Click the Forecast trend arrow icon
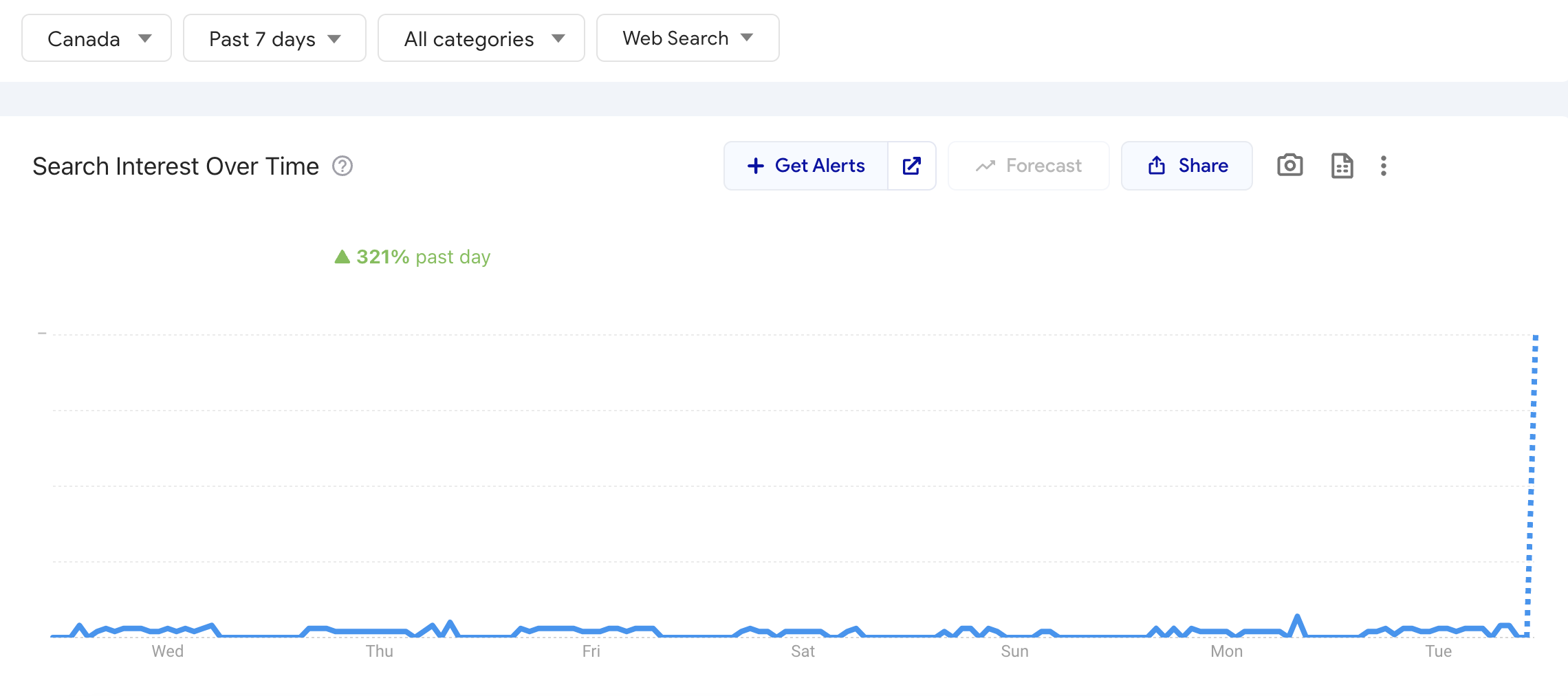The height and width of the screenshot is (696, 1568). (x=986, y=166)
